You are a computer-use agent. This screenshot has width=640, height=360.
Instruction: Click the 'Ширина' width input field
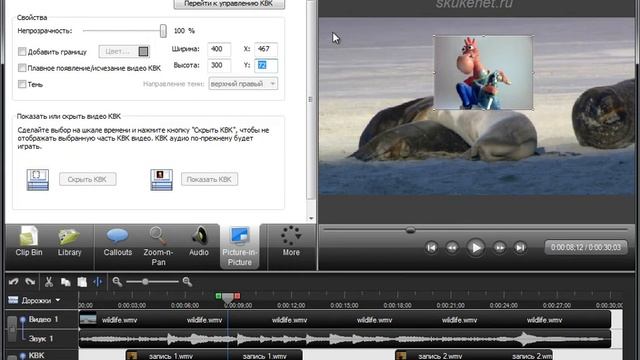tap(219, 49)
